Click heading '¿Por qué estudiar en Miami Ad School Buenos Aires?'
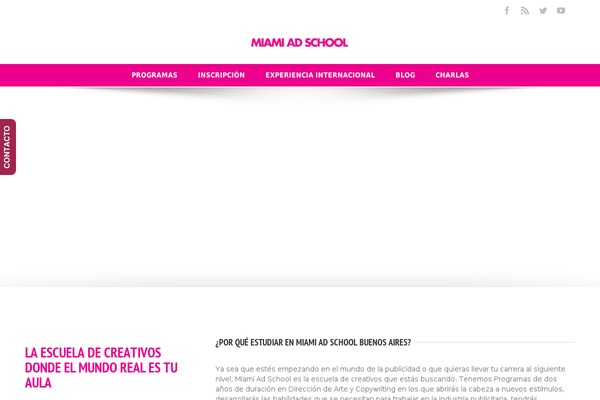This screenshot has height=400, width=600. tap(313, 342)
